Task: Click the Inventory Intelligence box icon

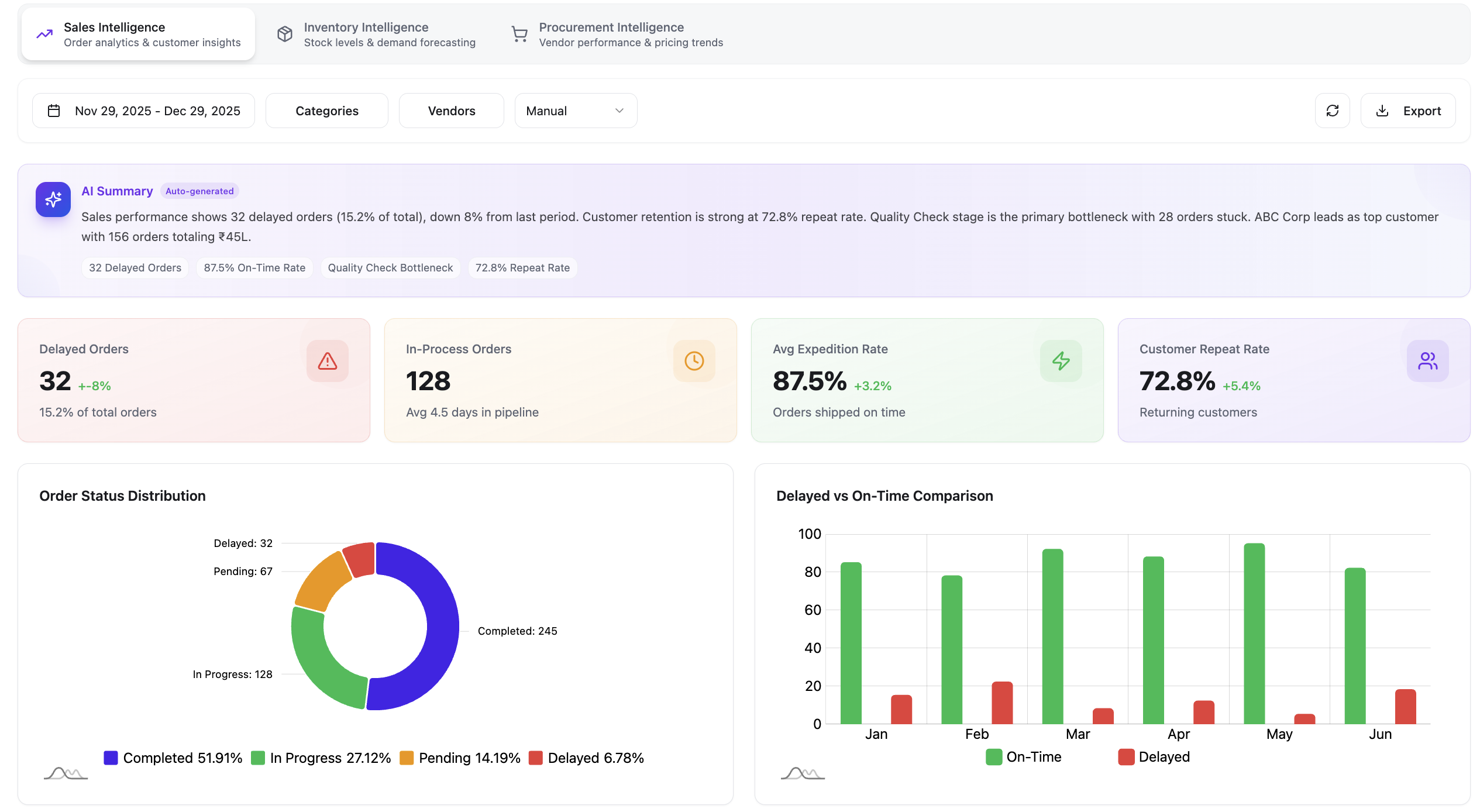Action: click(x=285, y=35)
